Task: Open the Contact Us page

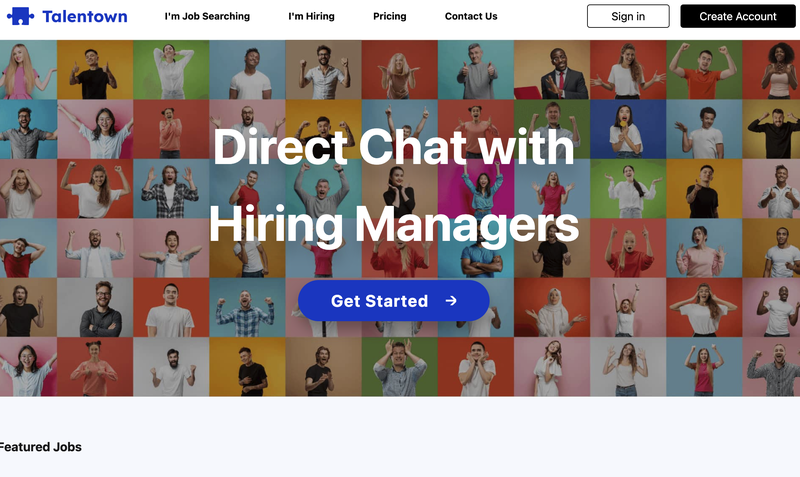Action: point(471,16)
